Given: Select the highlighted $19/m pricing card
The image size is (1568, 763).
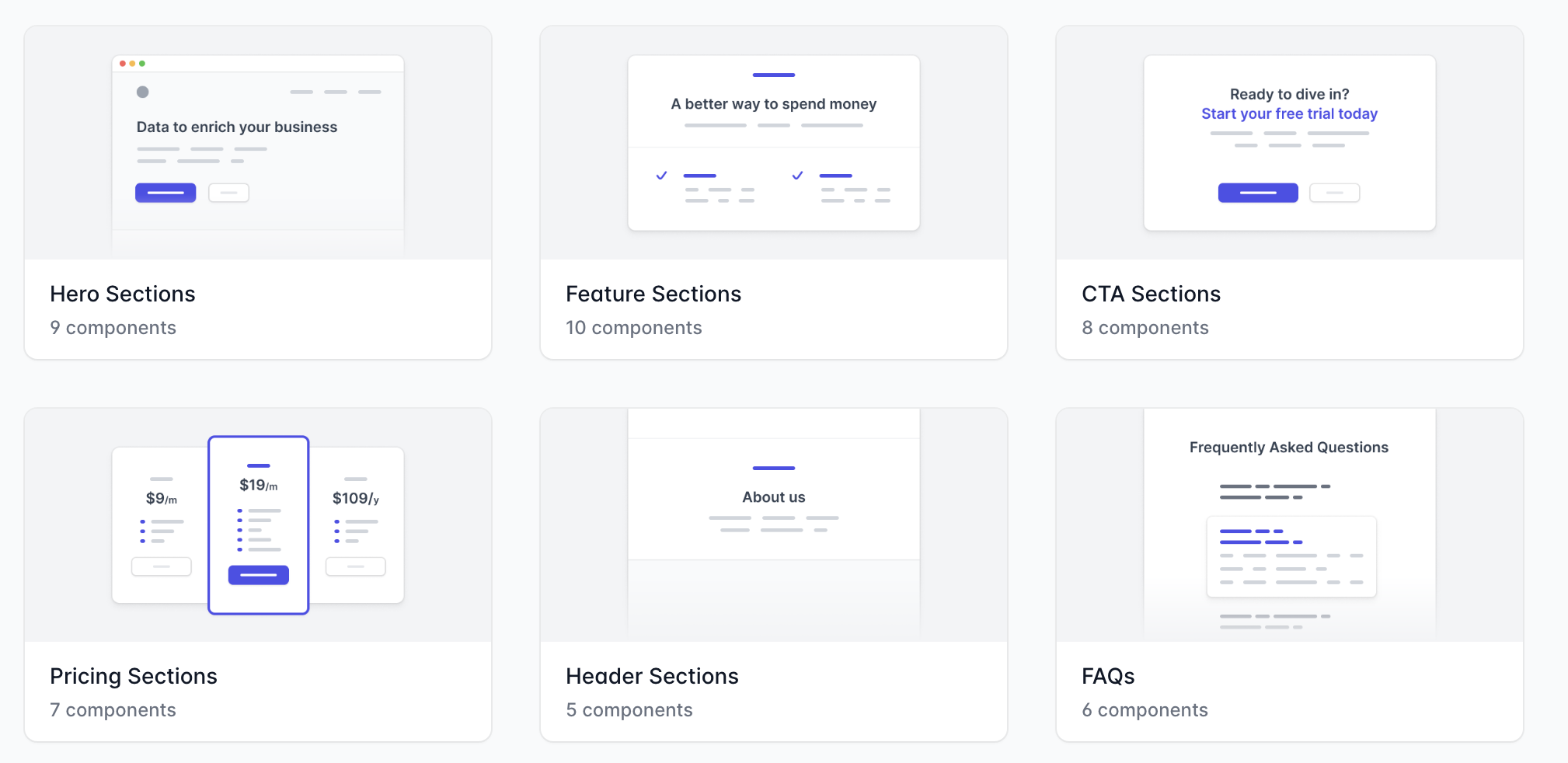Looking at the screenshot, I should pos(258,524).
